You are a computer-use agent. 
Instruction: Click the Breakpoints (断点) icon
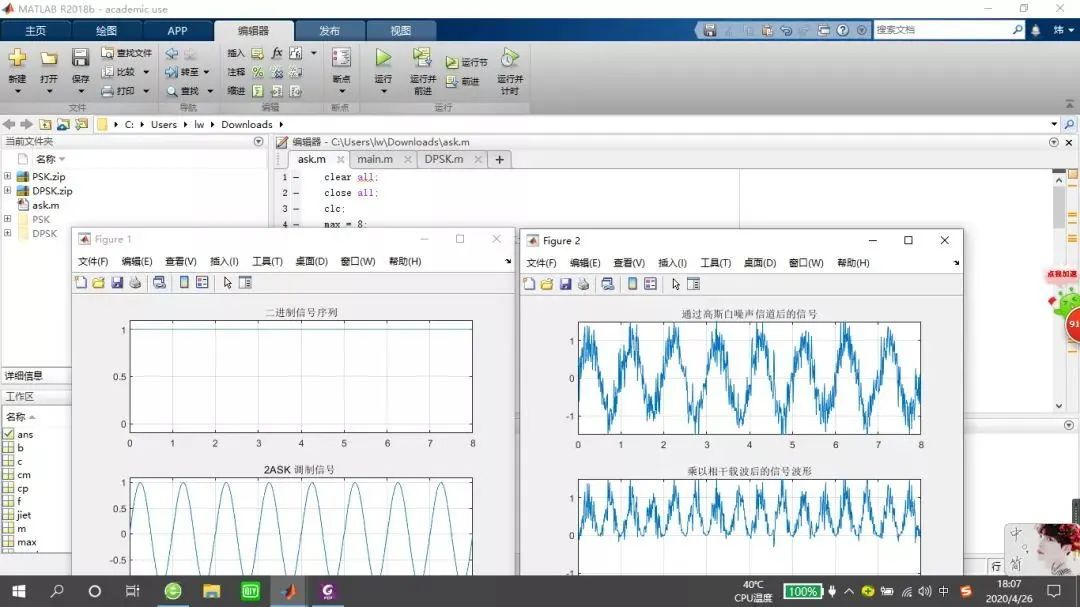tap(341, 58)
